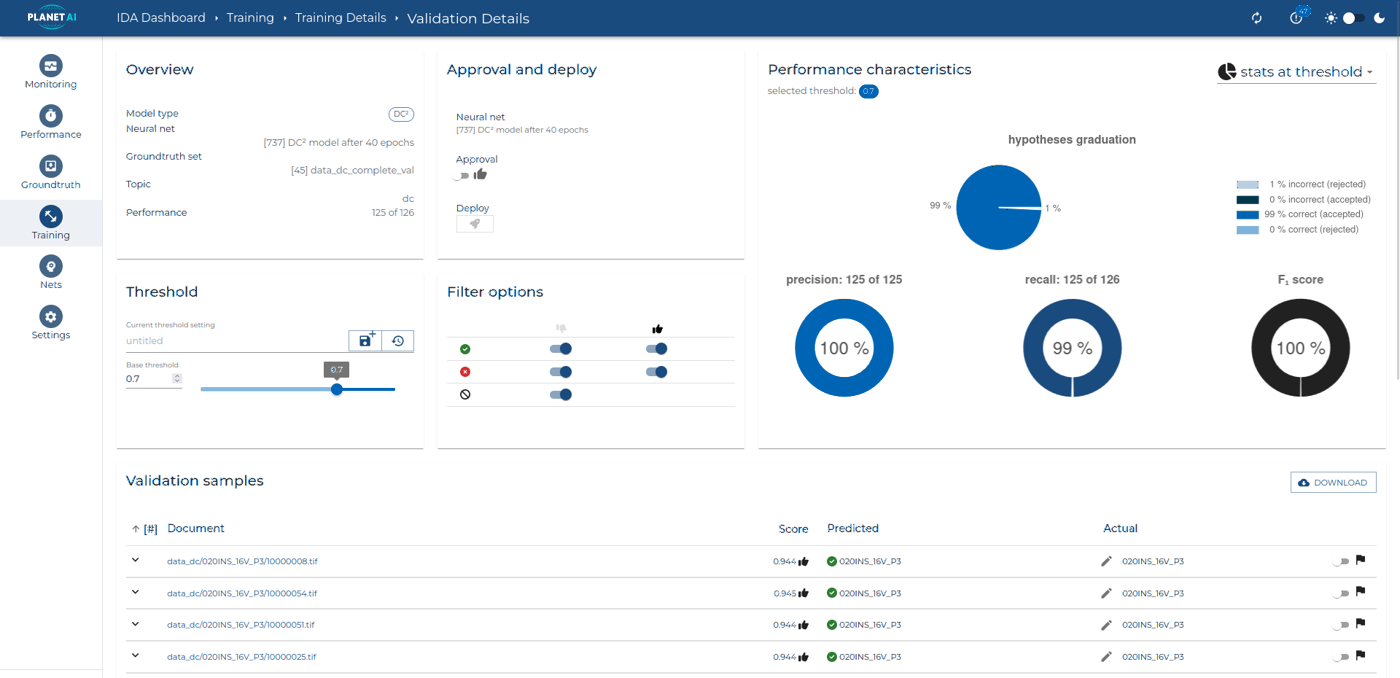Click the DOWNLOAD button
This screenshot has width=1400, height=678.
pos(1333,483)
